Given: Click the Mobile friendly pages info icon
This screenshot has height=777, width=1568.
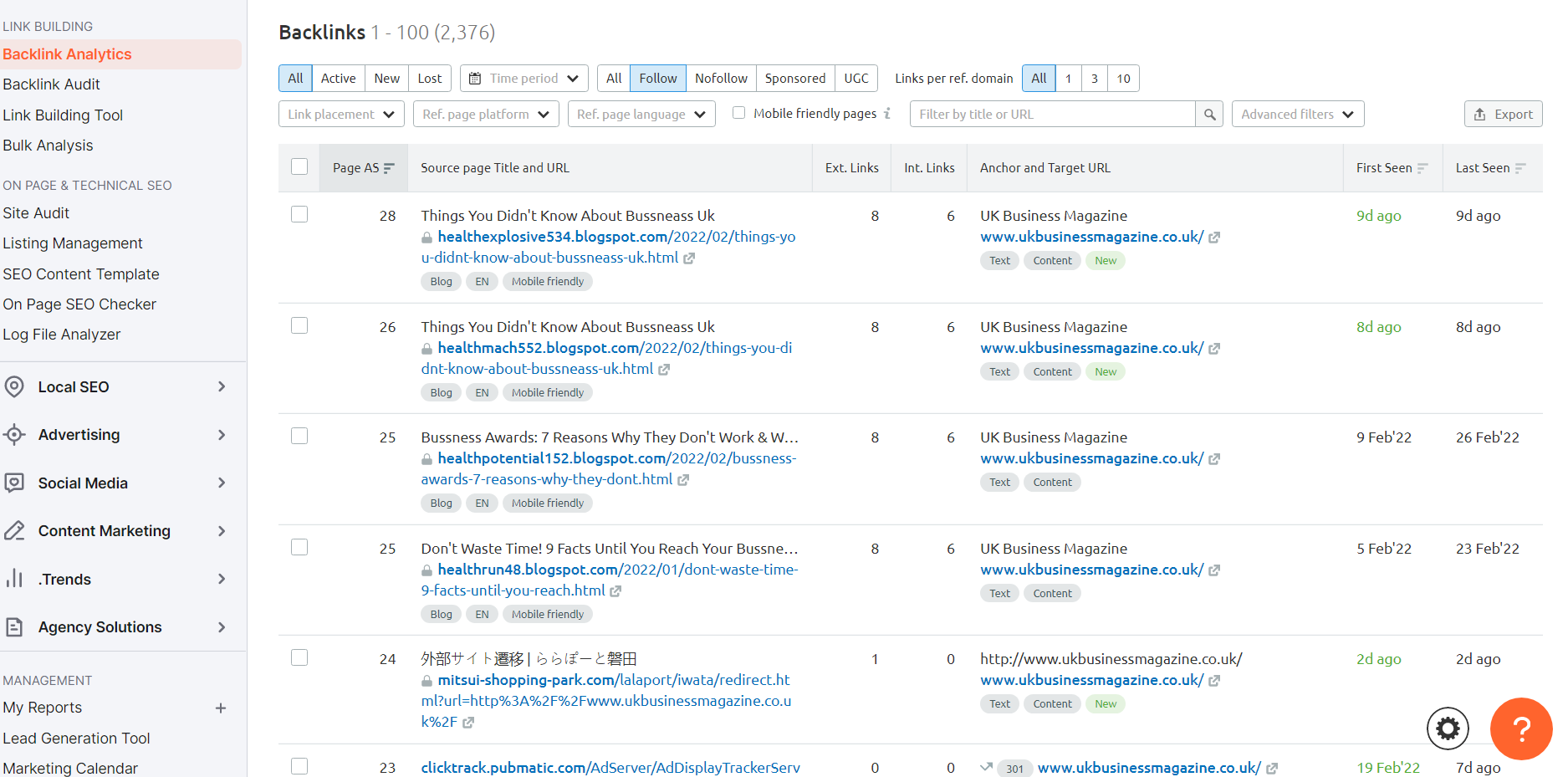Looking at the screenshot, I should 887,114.
